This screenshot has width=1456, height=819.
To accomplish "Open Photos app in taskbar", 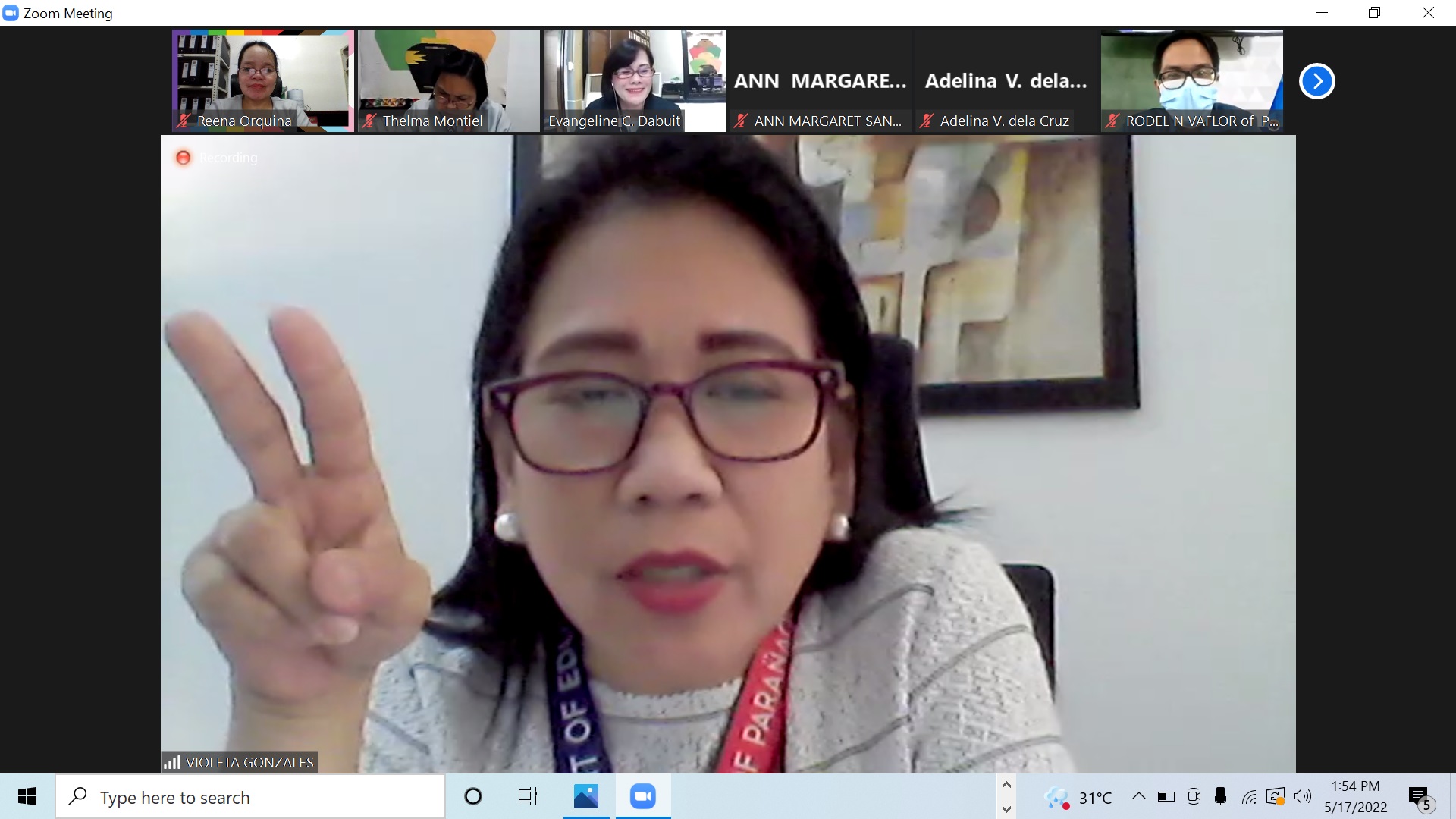I will 586,796.
